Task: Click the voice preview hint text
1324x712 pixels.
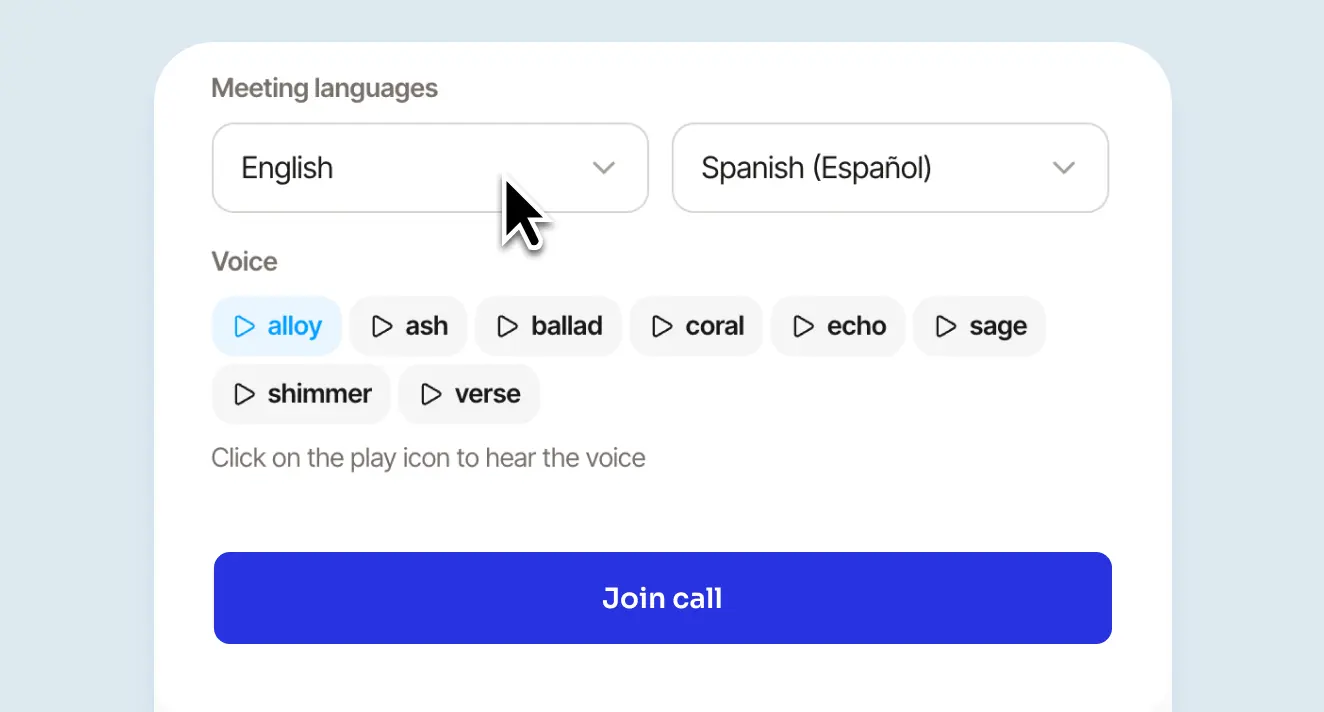Action: [x=428, y=457]
